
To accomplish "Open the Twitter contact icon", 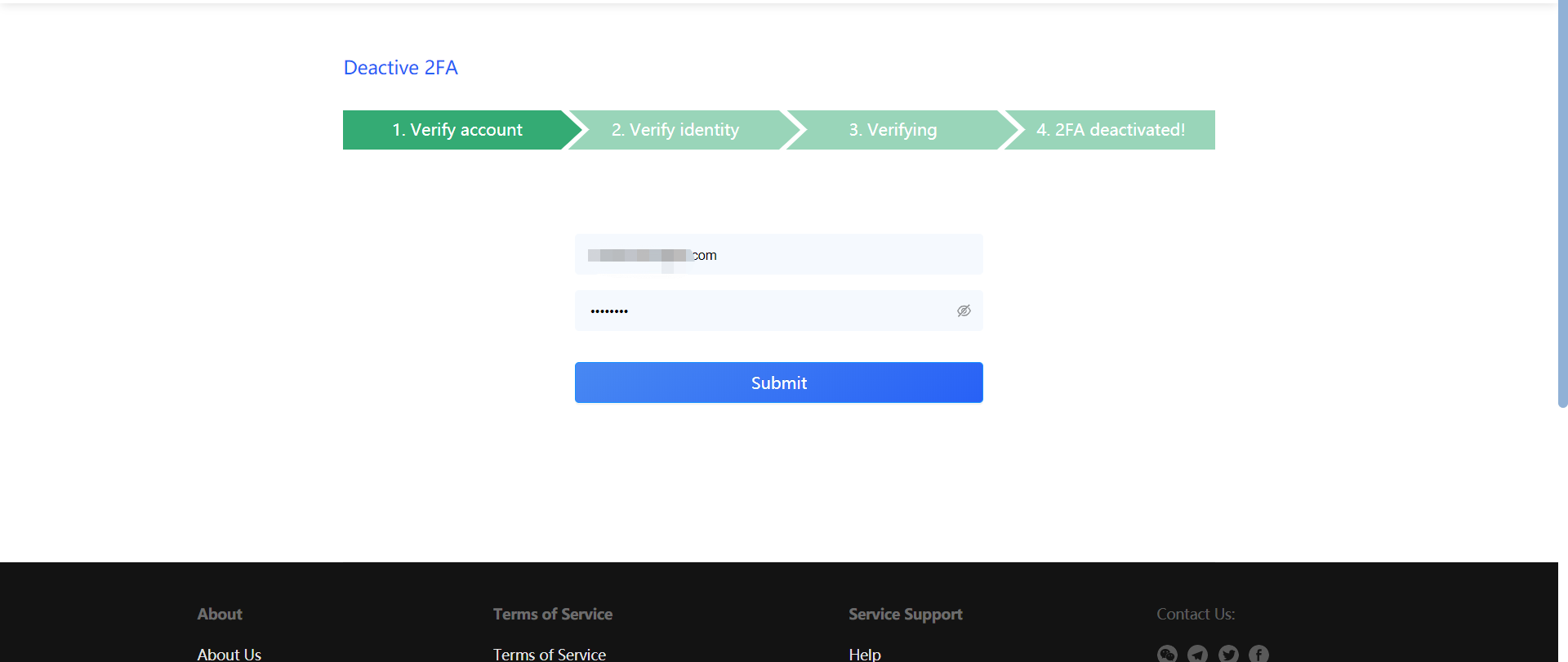I will (1228, 653).
